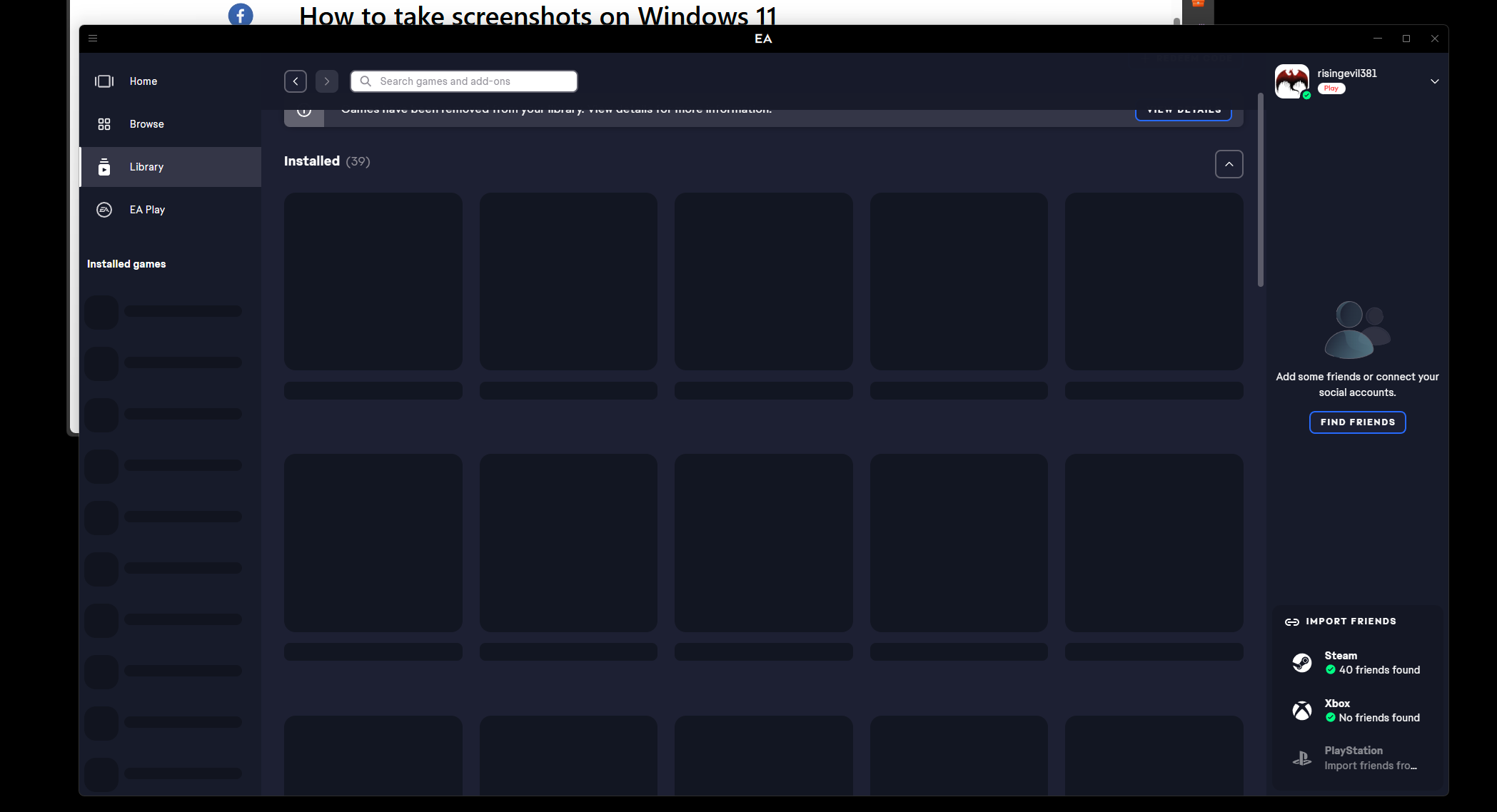Select the Library icon in sidebar
The image size is (1497, 812).
click(104, 167)
